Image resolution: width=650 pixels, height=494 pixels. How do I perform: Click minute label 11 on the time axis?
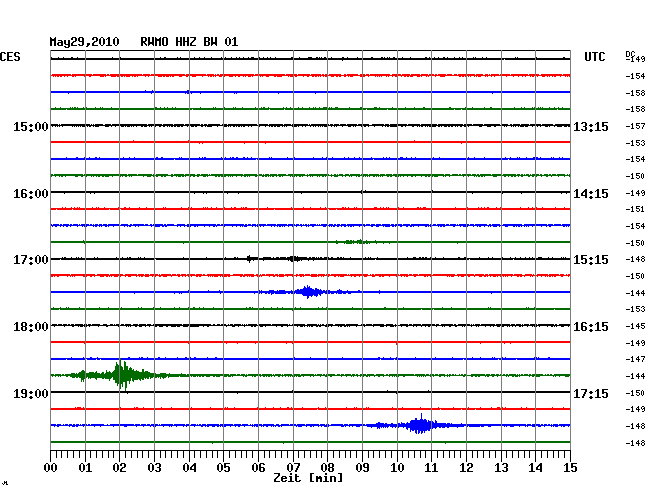[431, 467]
